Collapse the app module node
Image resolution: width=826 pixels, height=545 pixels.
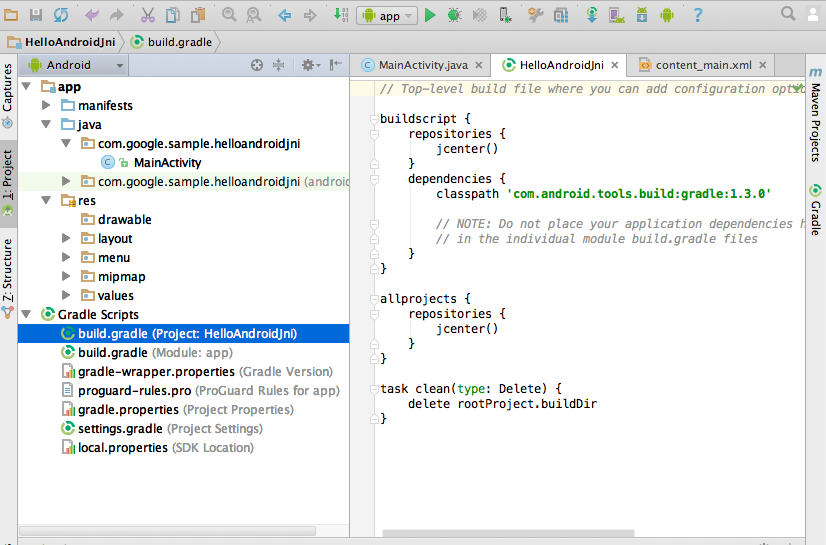point(26,86)
